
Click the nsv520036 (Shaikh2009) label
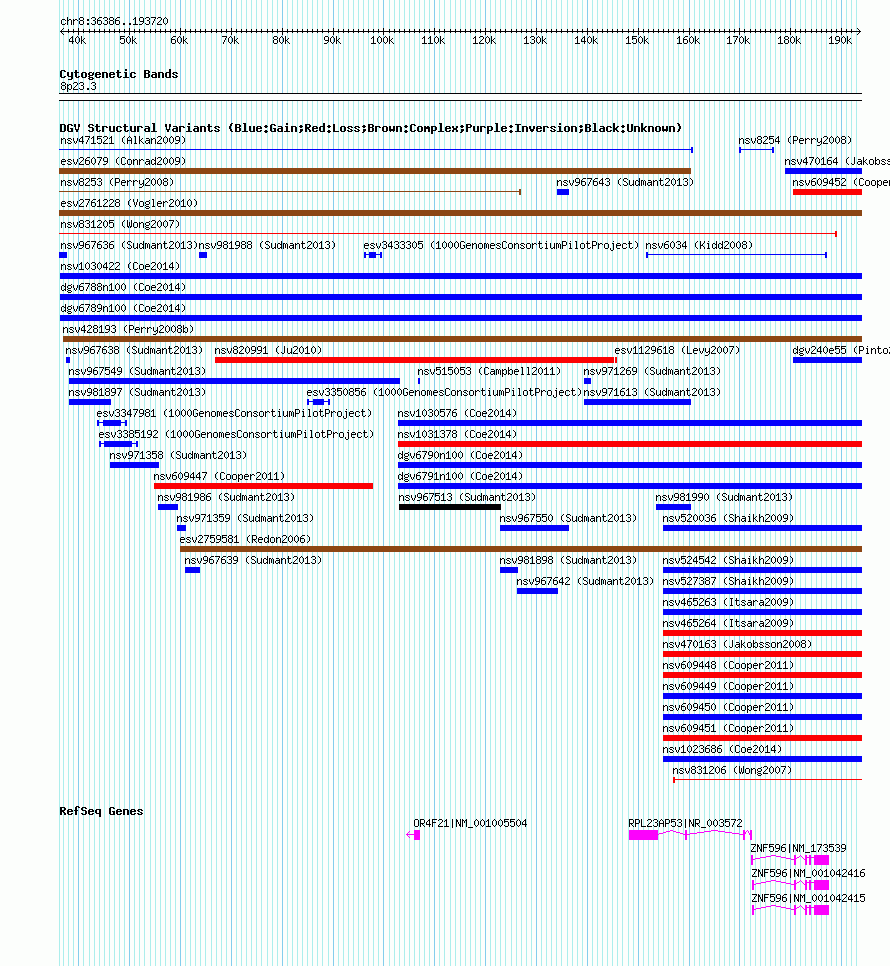[x=728, y=518]
